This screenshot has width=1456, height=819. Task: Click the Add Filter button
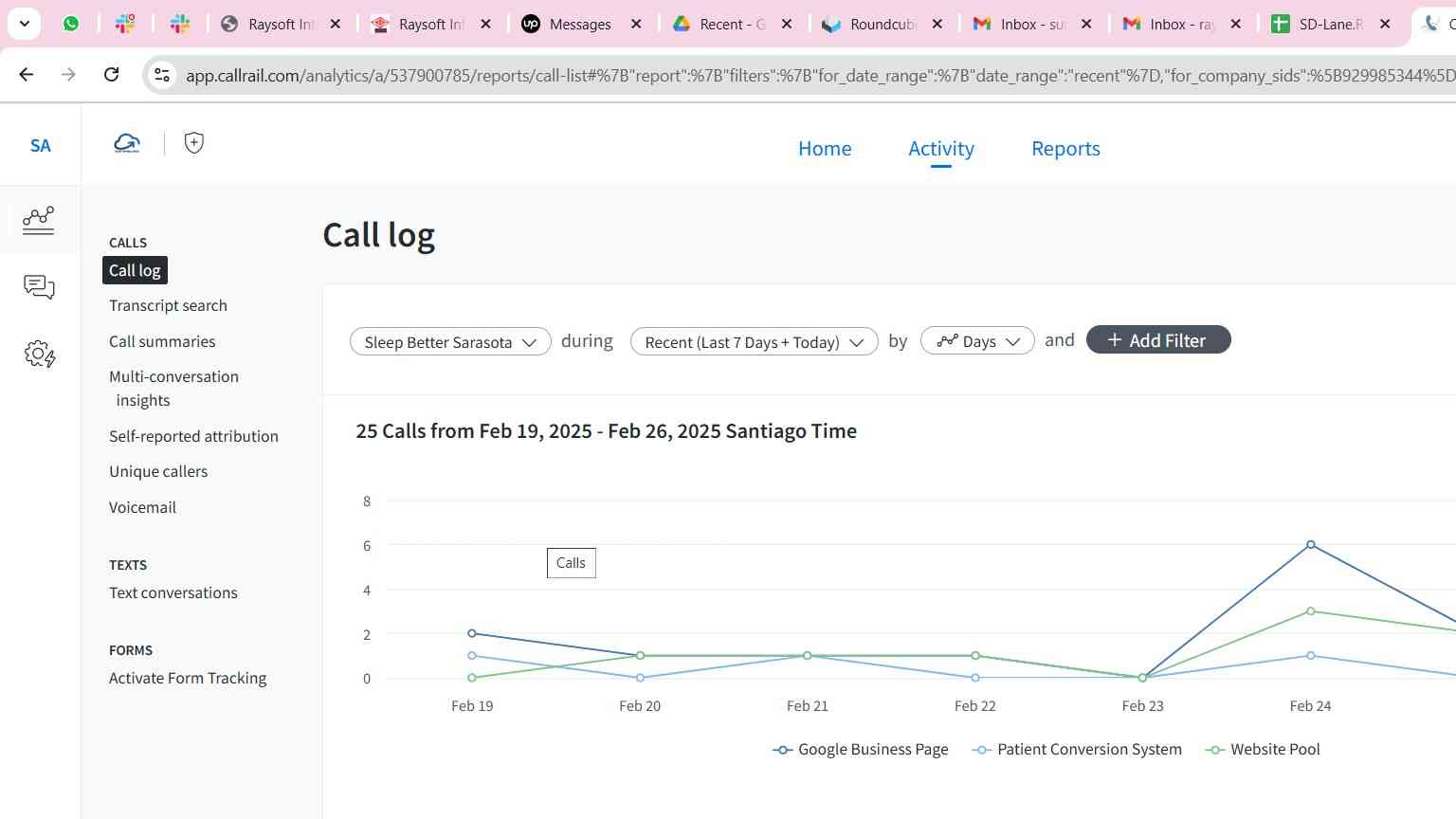tap(1158, 340)
